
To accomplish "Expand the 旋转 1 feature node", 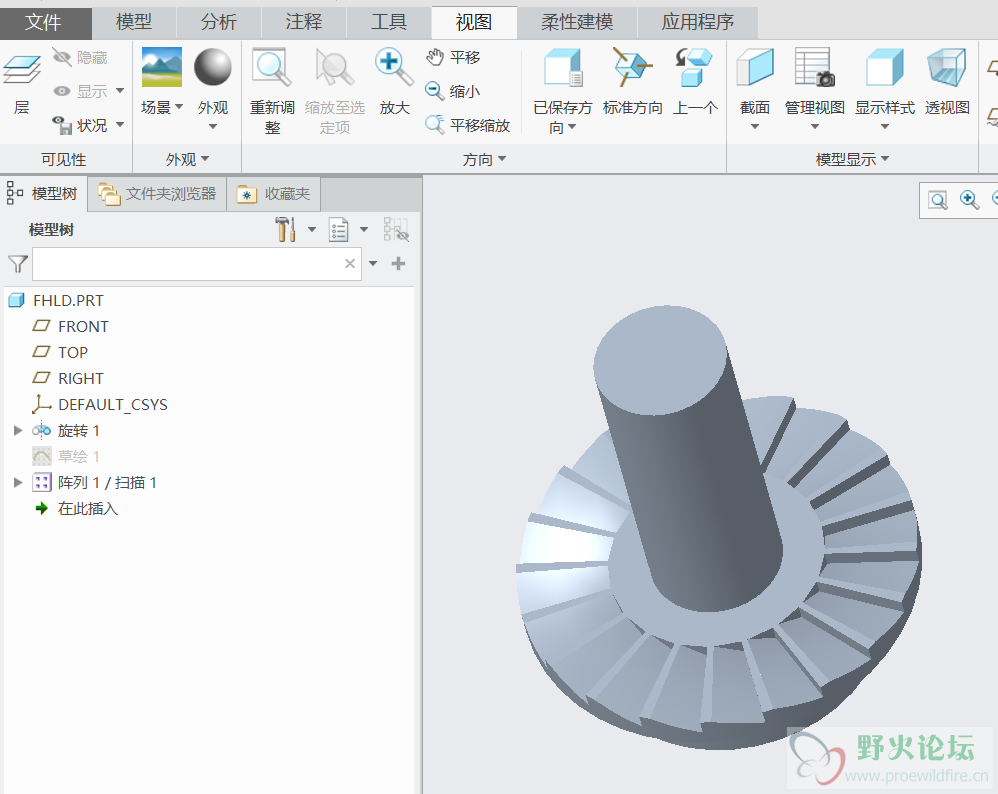I will [18, 431].
